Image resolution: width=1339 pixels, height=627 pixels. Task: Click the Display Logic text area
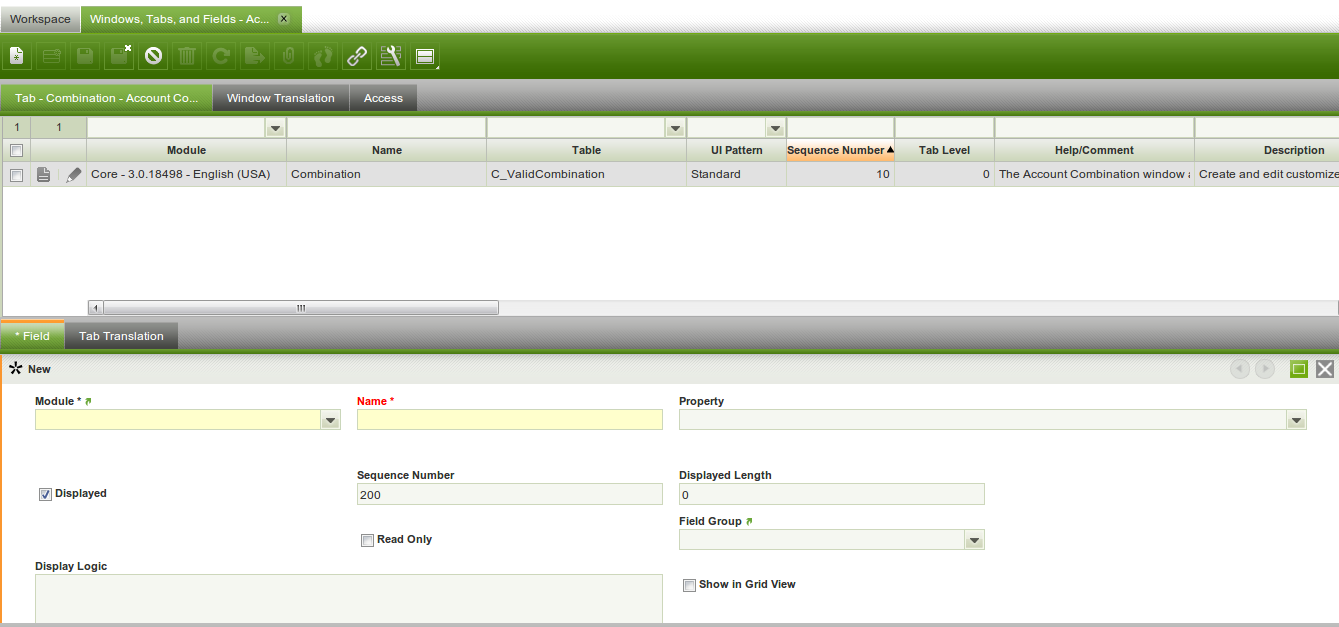coord(348,598)
